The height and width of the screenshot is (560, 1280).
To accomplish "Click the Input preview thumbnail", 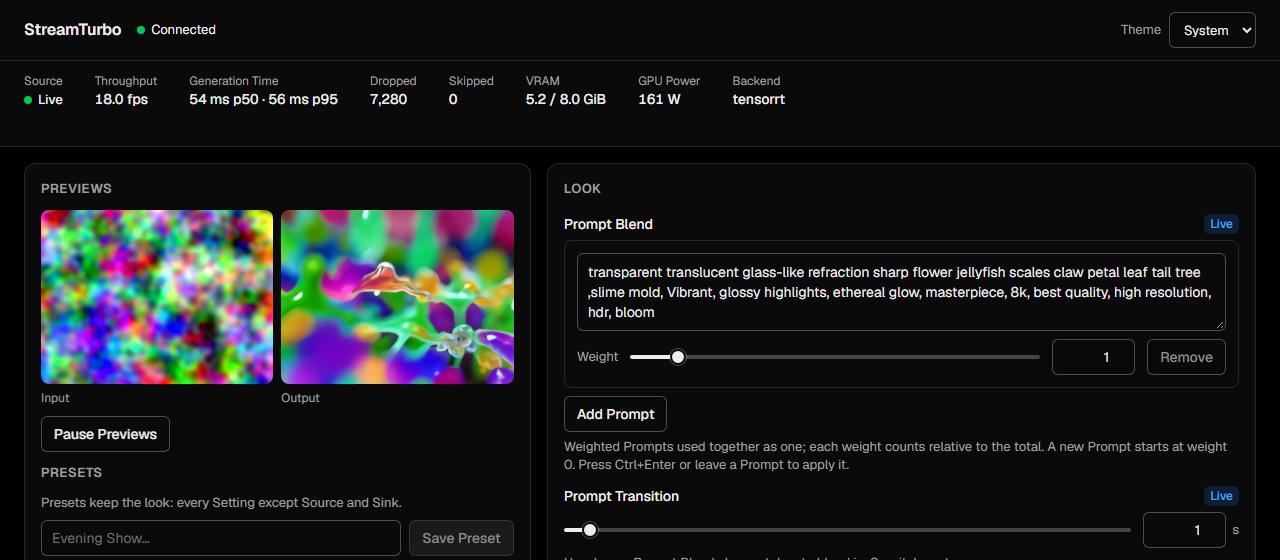I will (157, 297).
